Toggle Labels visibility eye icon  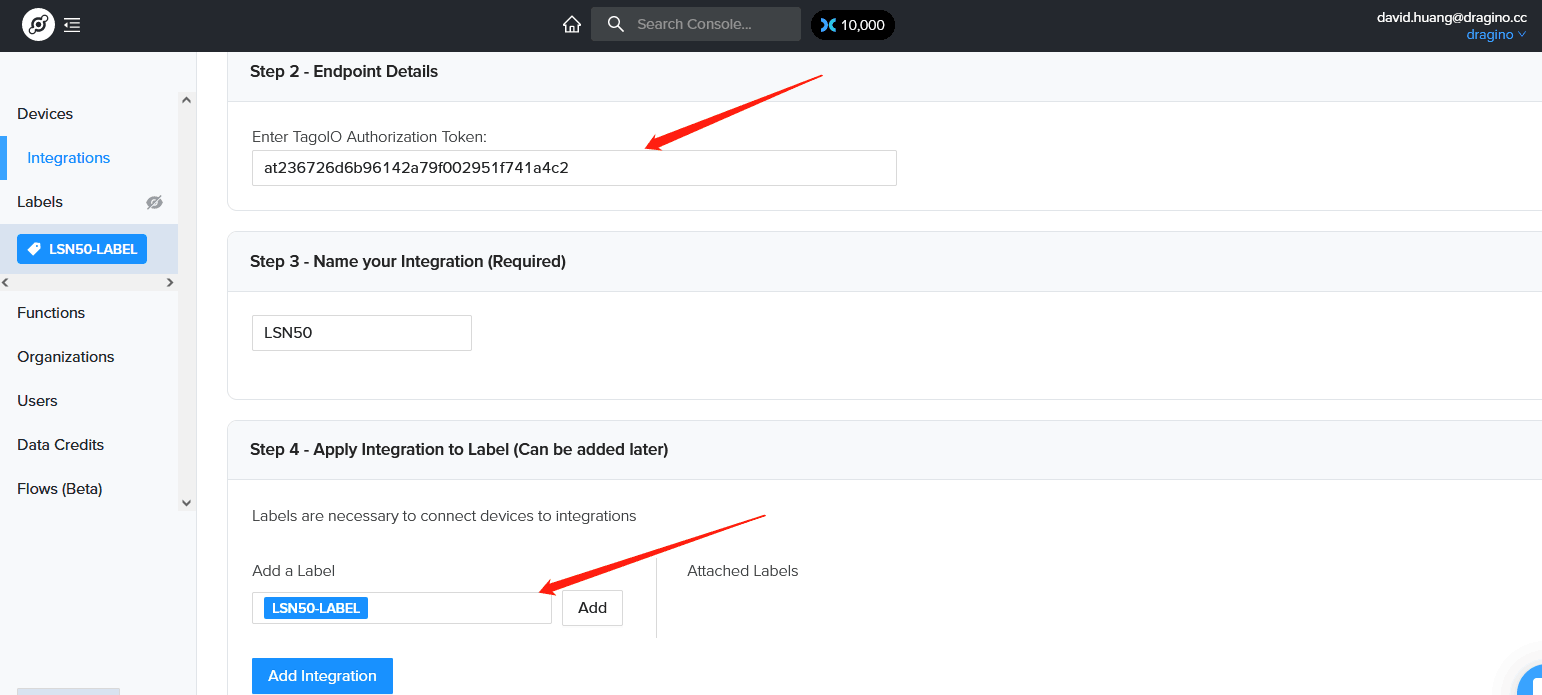click(x=154, y=202)
